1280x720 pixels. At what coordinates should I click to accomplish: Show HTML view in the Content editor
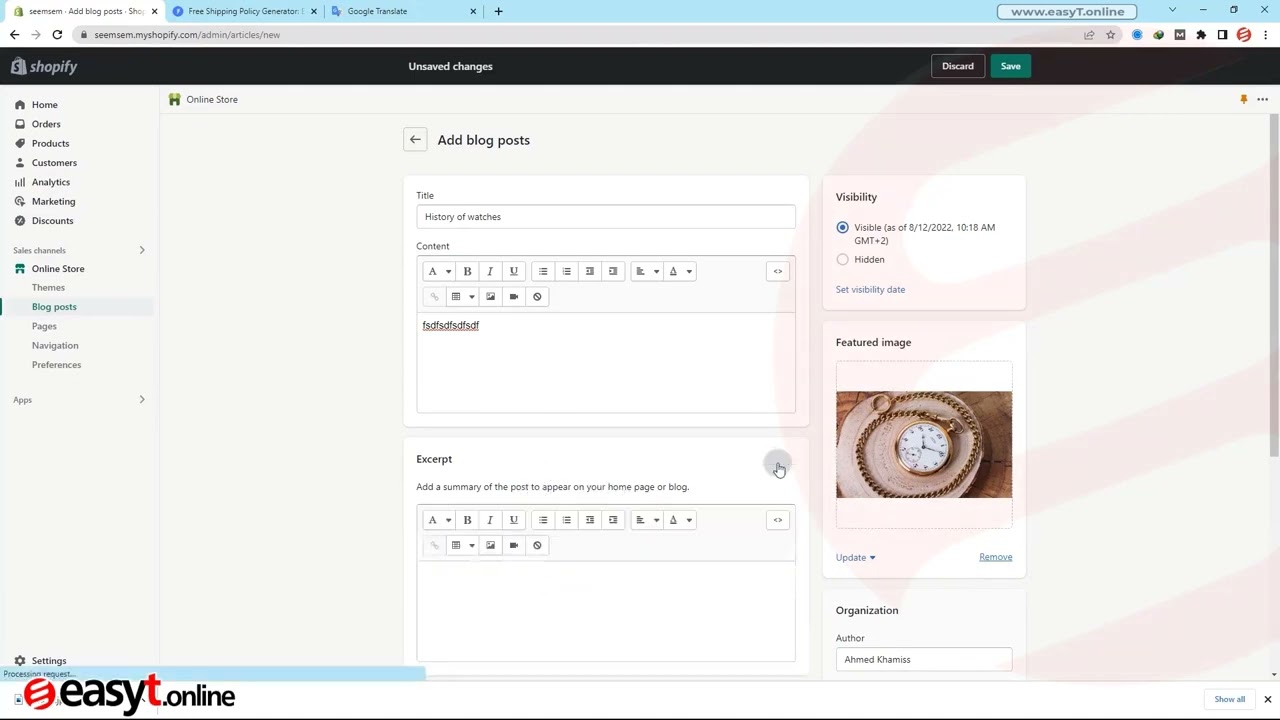click(x=778, y=271)
